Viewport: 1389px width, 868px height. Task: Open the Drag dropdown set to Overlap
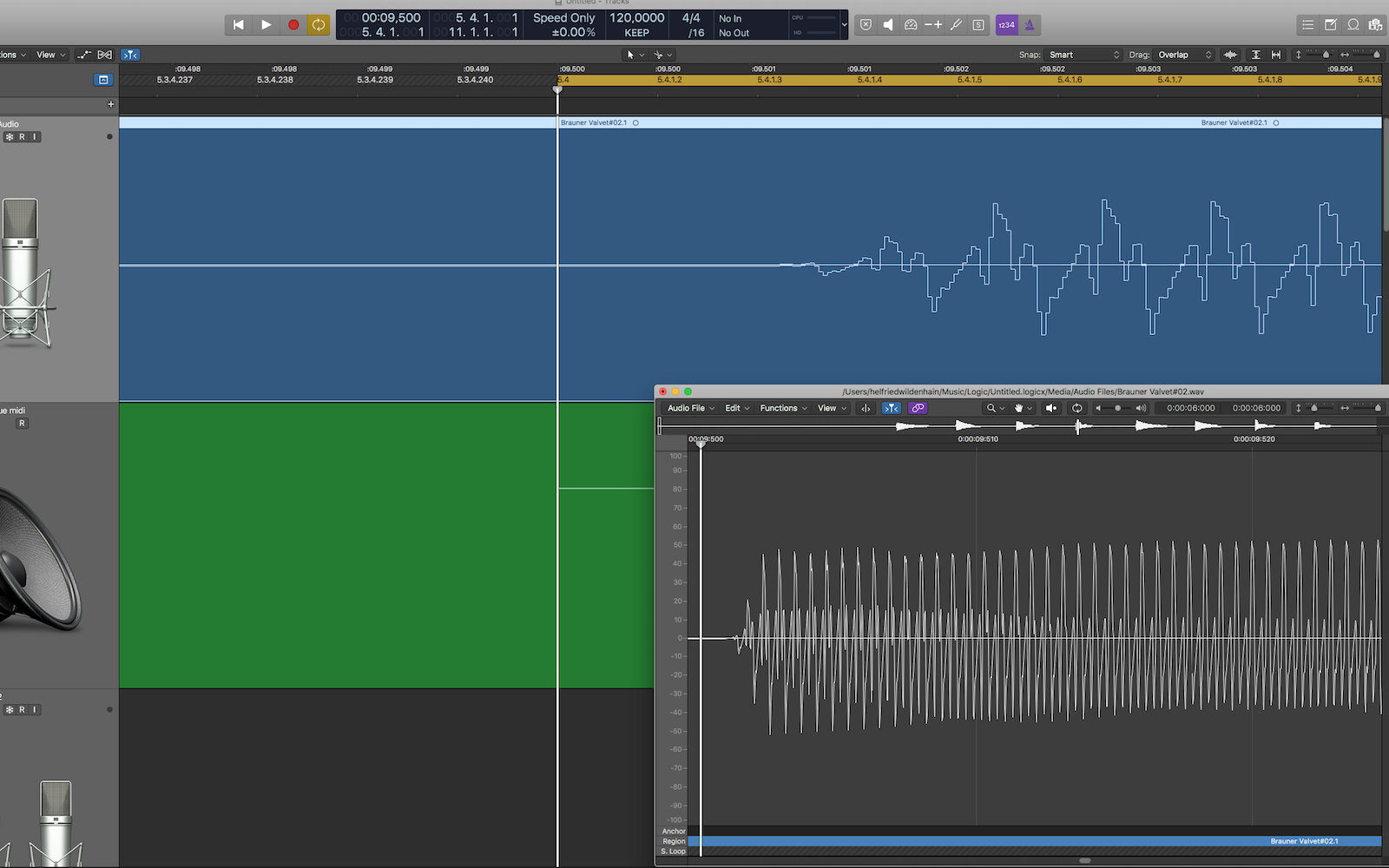pyautogui.click(x=1184, y=55)
